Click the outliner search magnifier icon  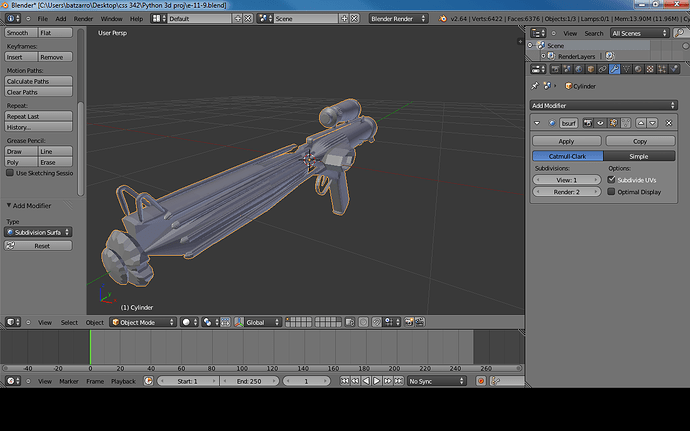[x=680, y=33]
